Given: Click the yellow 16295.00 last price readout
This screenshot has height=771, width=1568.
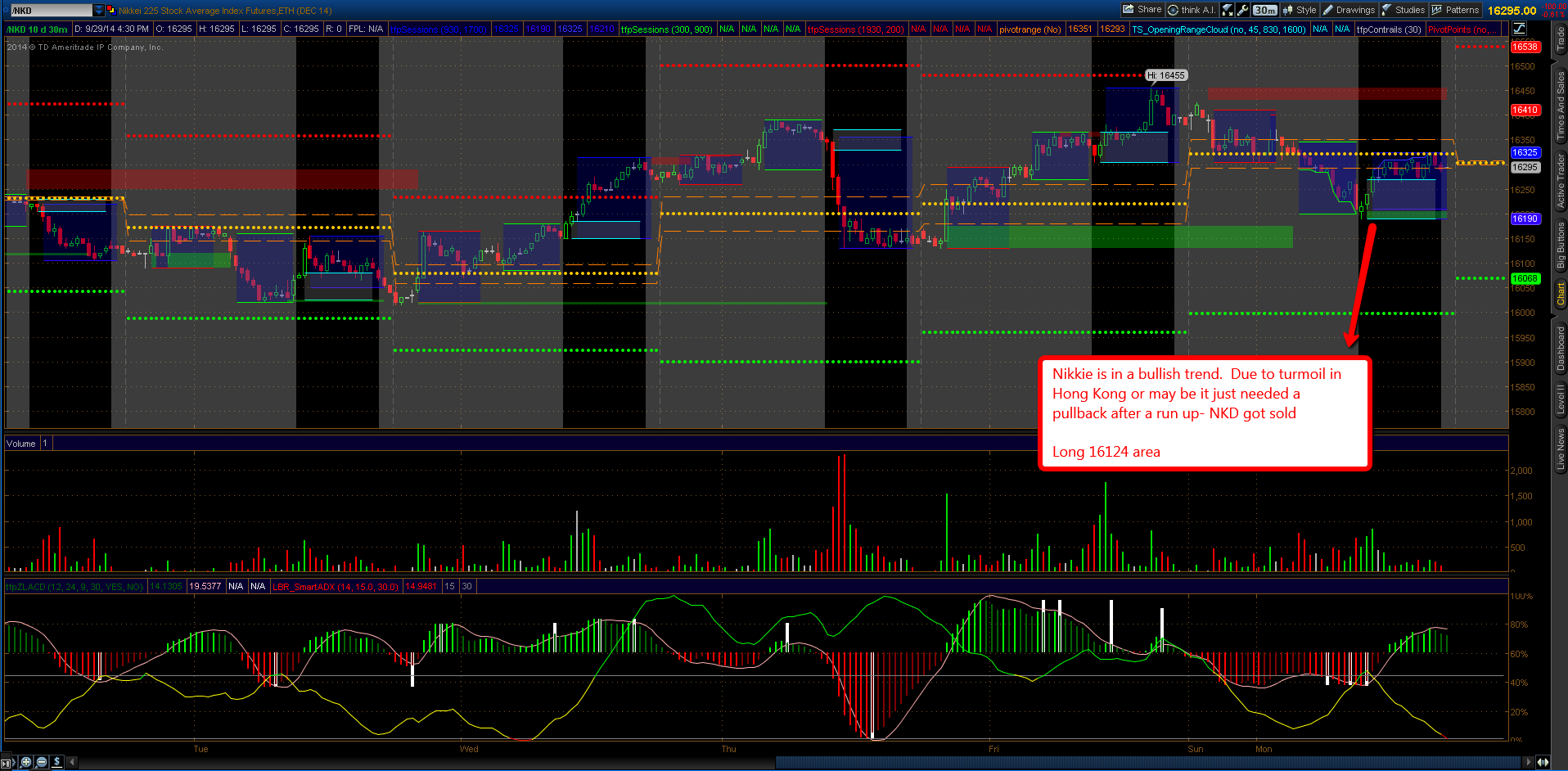Looking at the screenshot, I should click(1512, 11).
